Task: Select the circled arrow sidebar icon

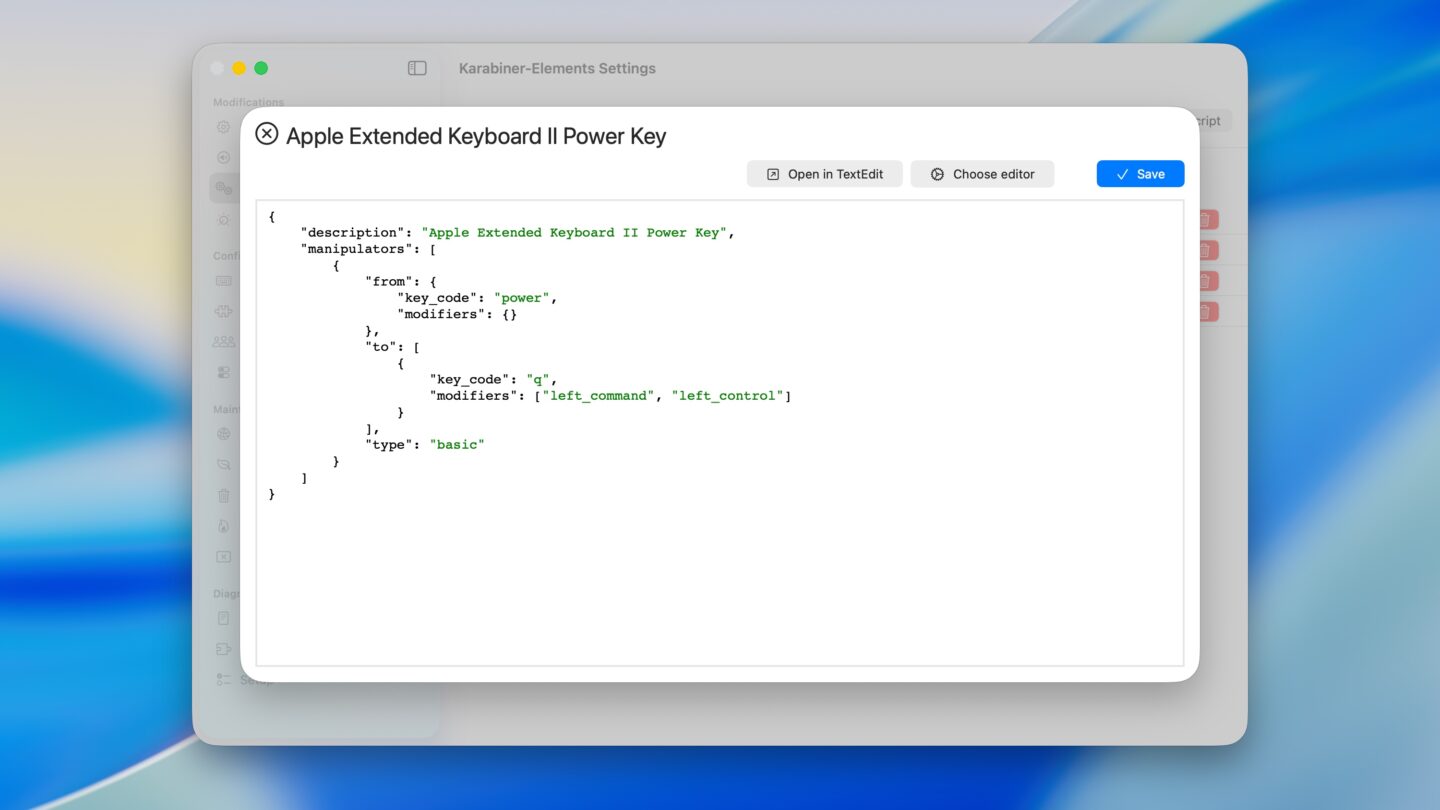Action: coord(224,157)
